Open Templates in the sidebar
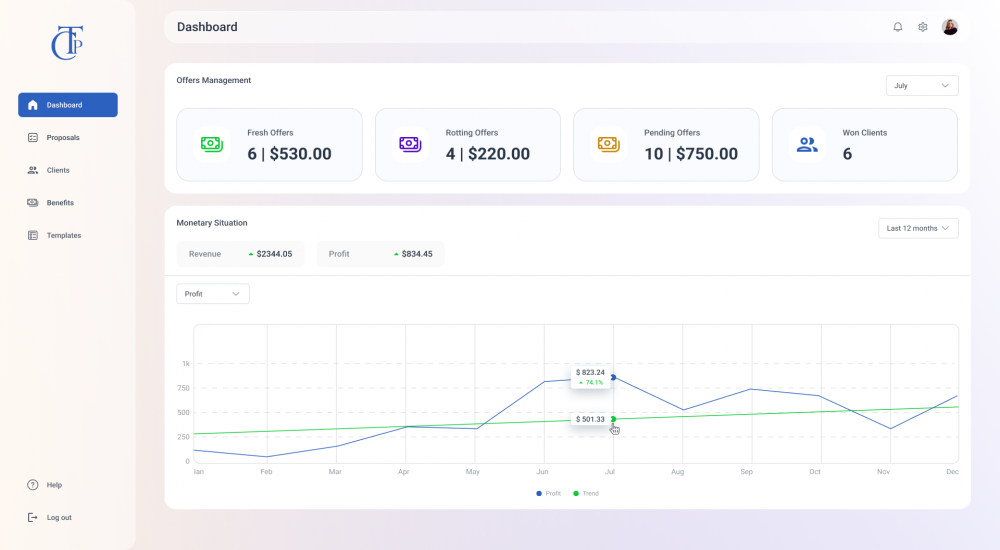 point(63,236)
